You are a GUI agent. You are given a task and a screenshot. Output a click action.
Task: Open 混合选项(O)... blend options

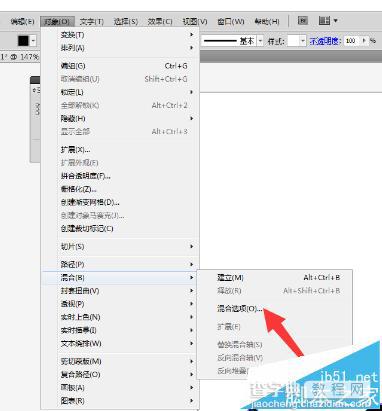(x=274, y=309)
